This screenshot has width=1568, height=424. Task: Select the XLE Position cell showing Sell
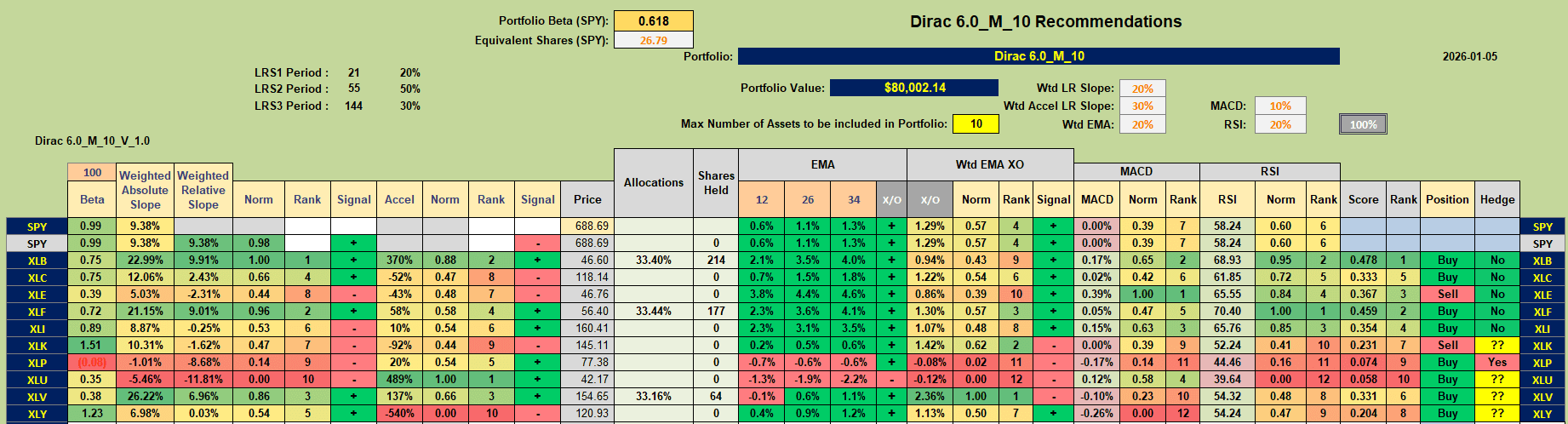pos(1447,294)
